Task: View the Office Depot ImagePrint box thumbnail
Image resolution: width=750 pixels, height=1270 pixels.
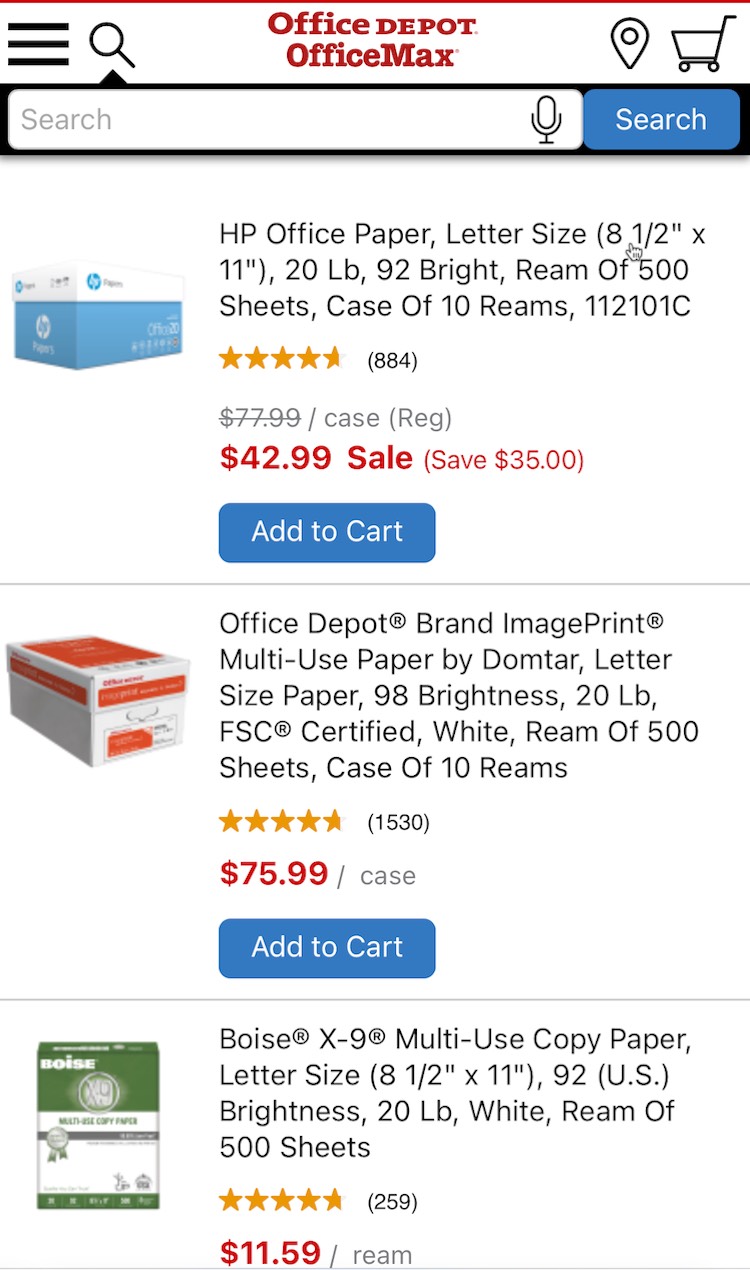Action: point(97,699)
